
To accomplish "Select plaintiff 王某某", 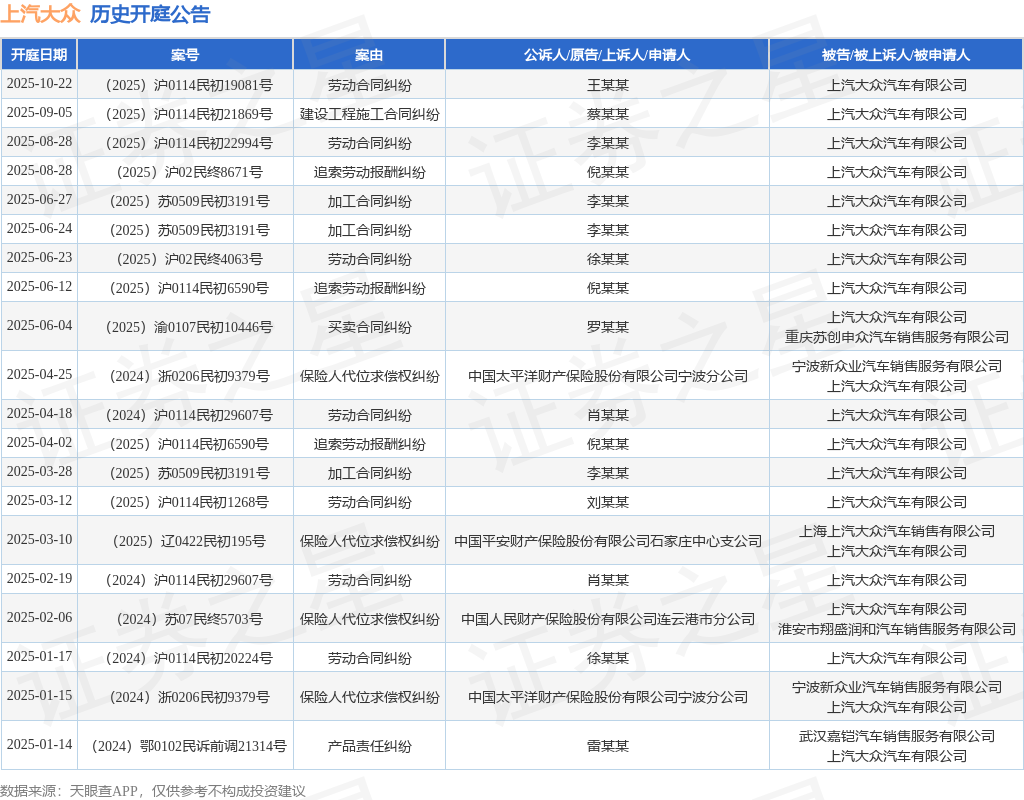I will point(607,85).
